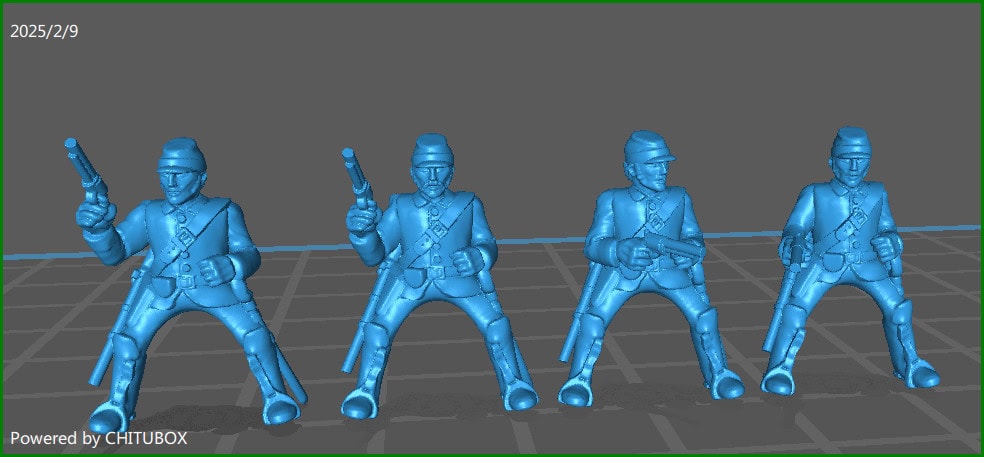Click the Powered by CHITUBOX watermark

coord(98,438)
